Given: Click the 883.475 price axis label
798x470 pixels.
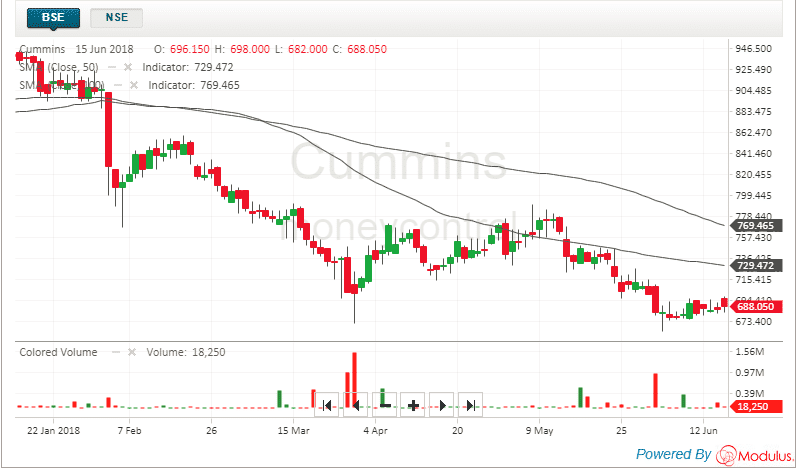Looking at the screenshot, I should pyautogui.click(x=753, y=111).
